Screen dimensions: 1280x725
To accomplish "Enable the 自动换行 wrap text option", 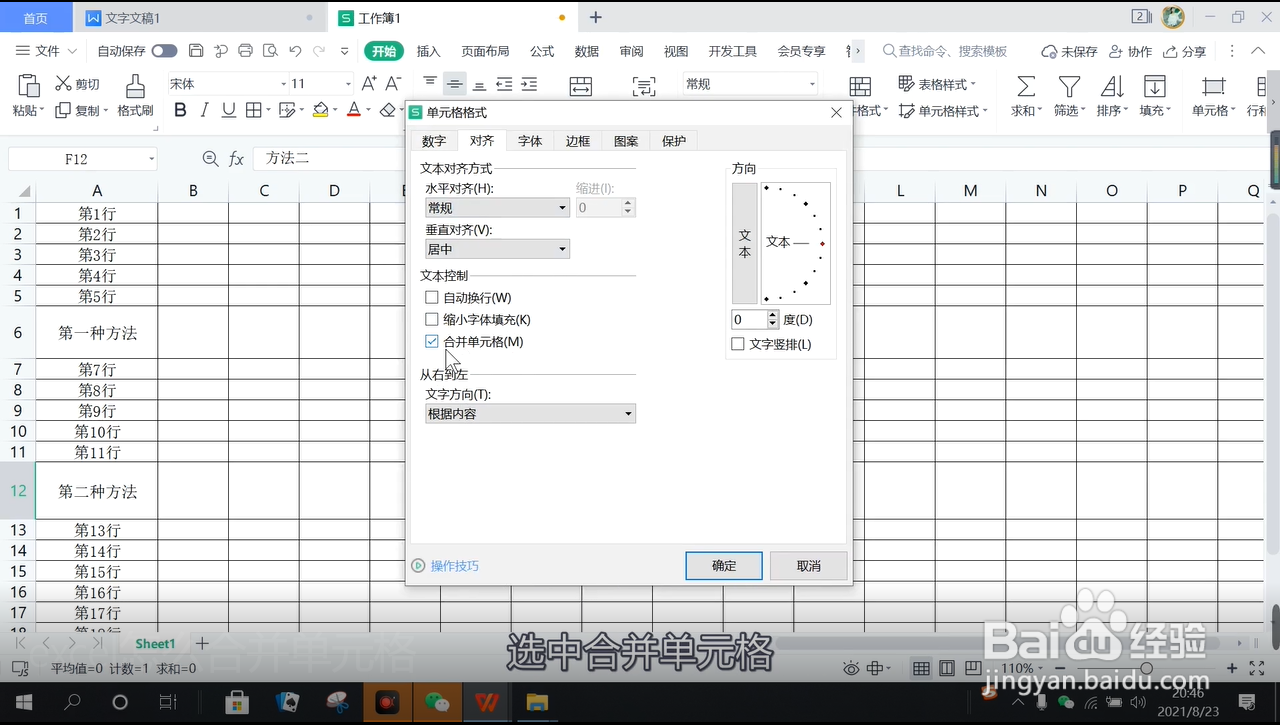I will coord(432,297).
